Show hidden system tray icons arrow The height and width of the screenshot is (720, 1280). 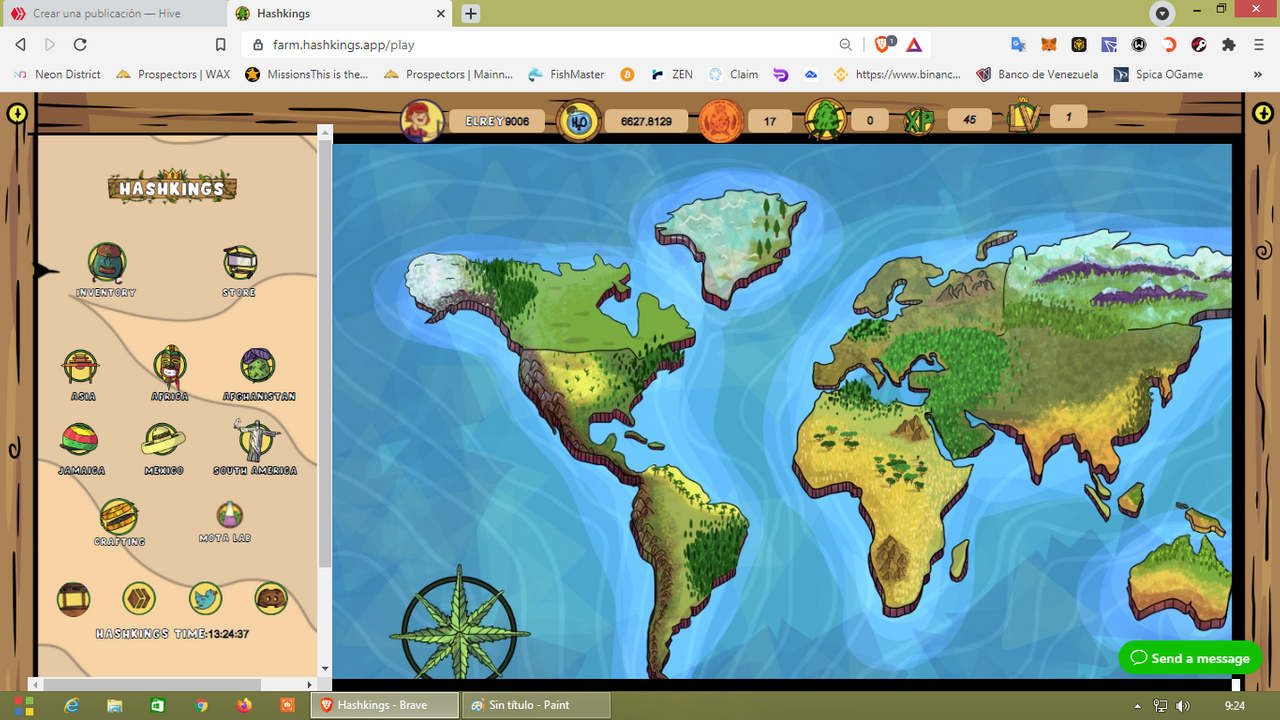[1138, 706]
